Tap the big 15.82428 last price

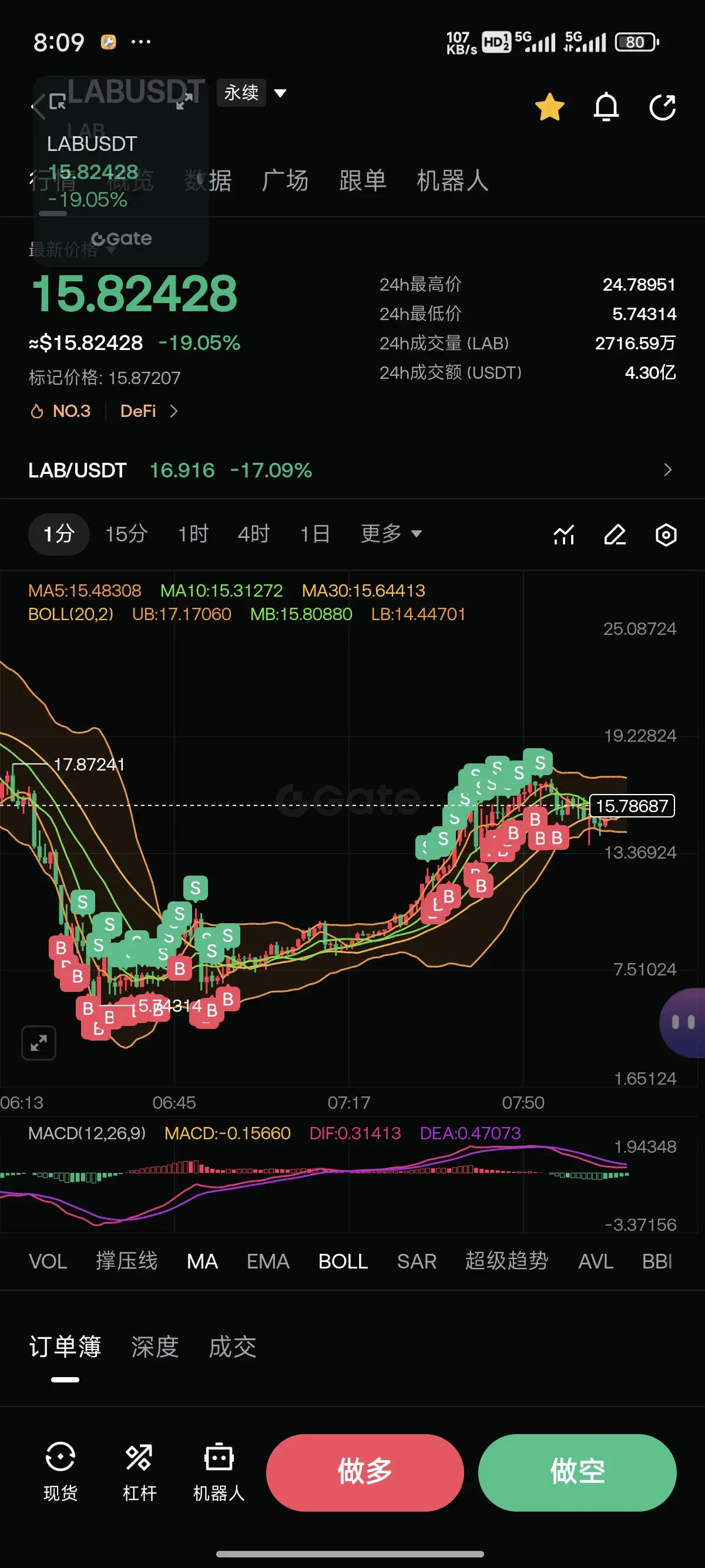click(x=134, y=294)
